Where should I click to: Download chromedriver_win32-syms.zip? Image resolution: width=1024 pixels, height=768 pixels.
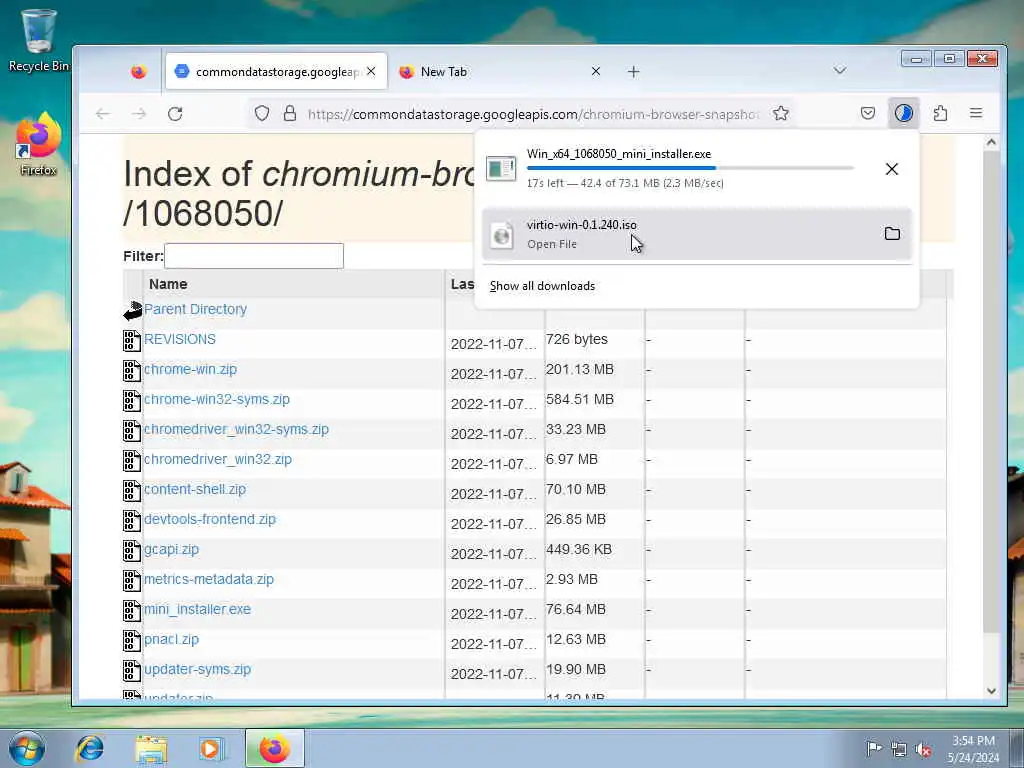click(x=236, y=429)
